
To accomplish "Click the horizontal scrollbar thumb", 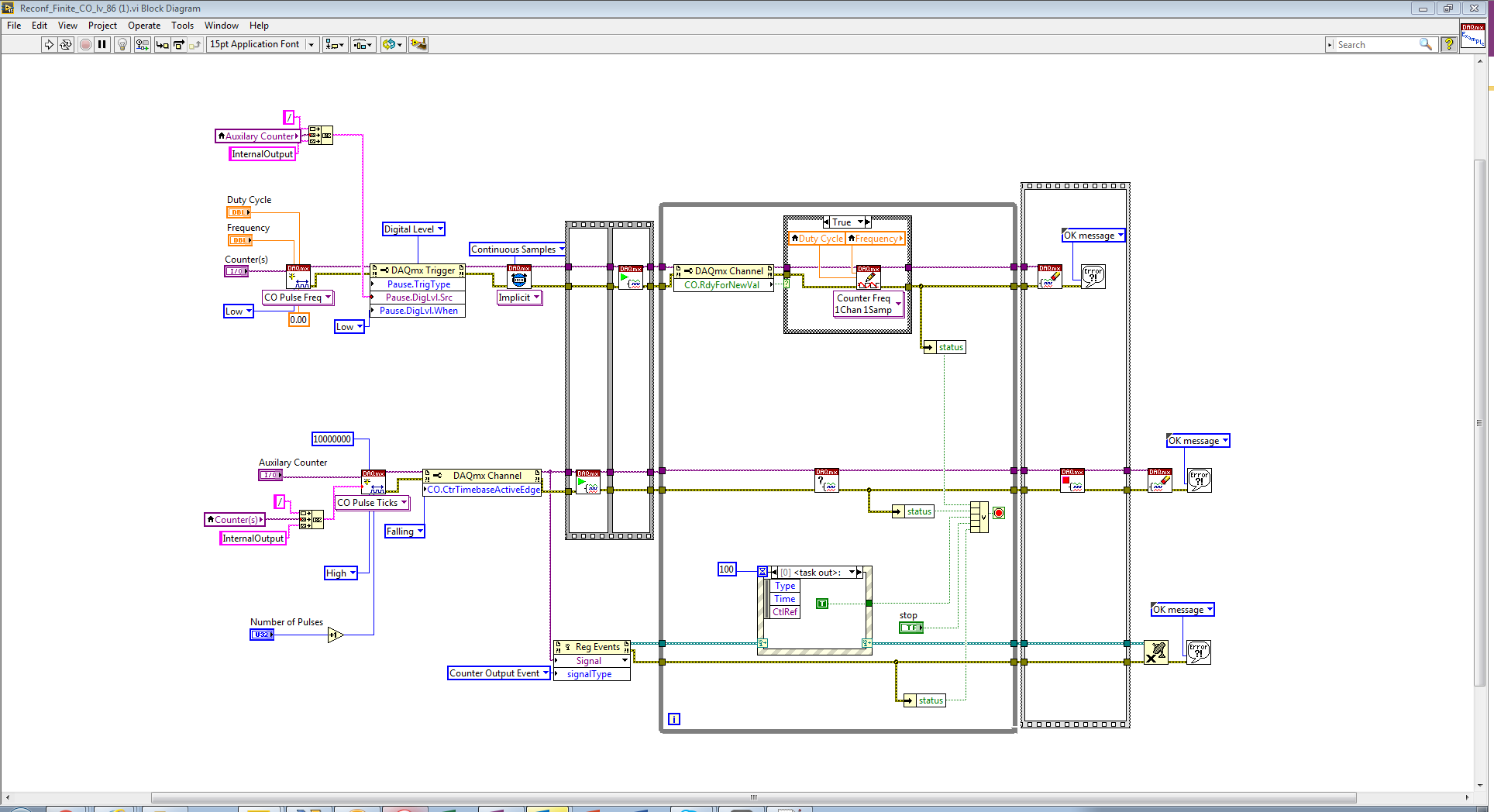I will (x=753, y=797).
